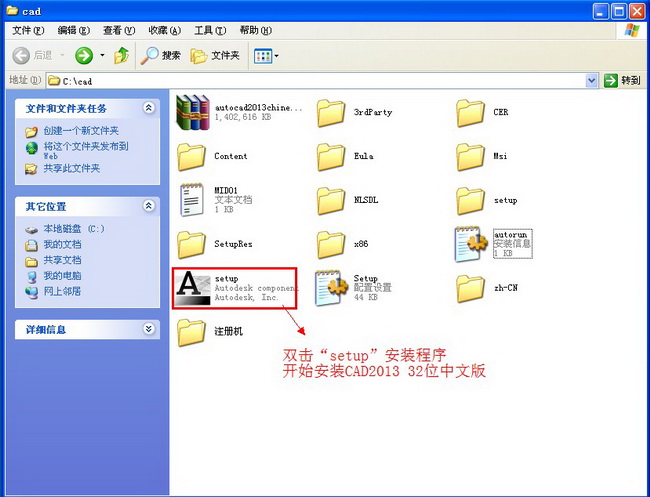Click the SetupRes folder name text
The height and width of the screenshot is (497, 650).
pos(233,244)
